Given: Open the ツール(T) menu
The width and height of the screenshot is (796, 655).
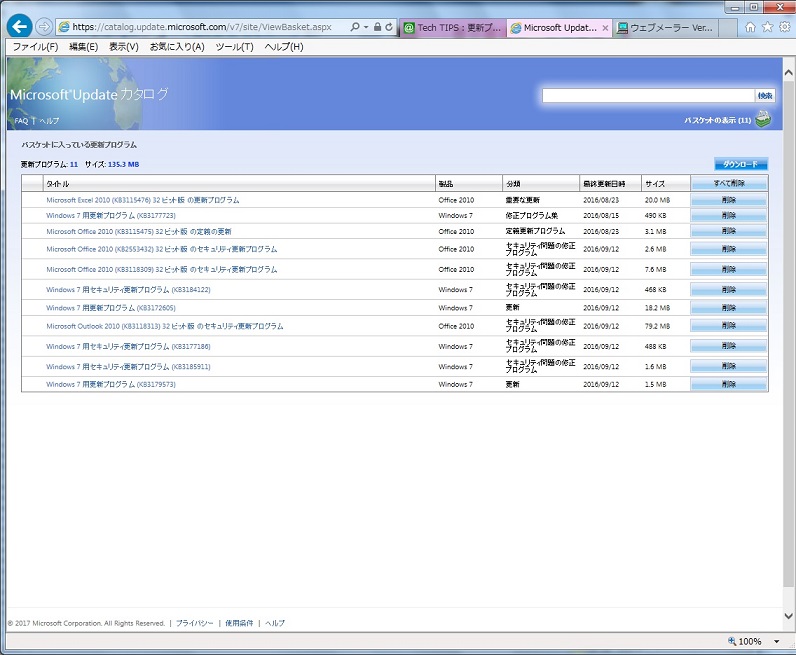Looking at the screenshot, I should [235, 47].
